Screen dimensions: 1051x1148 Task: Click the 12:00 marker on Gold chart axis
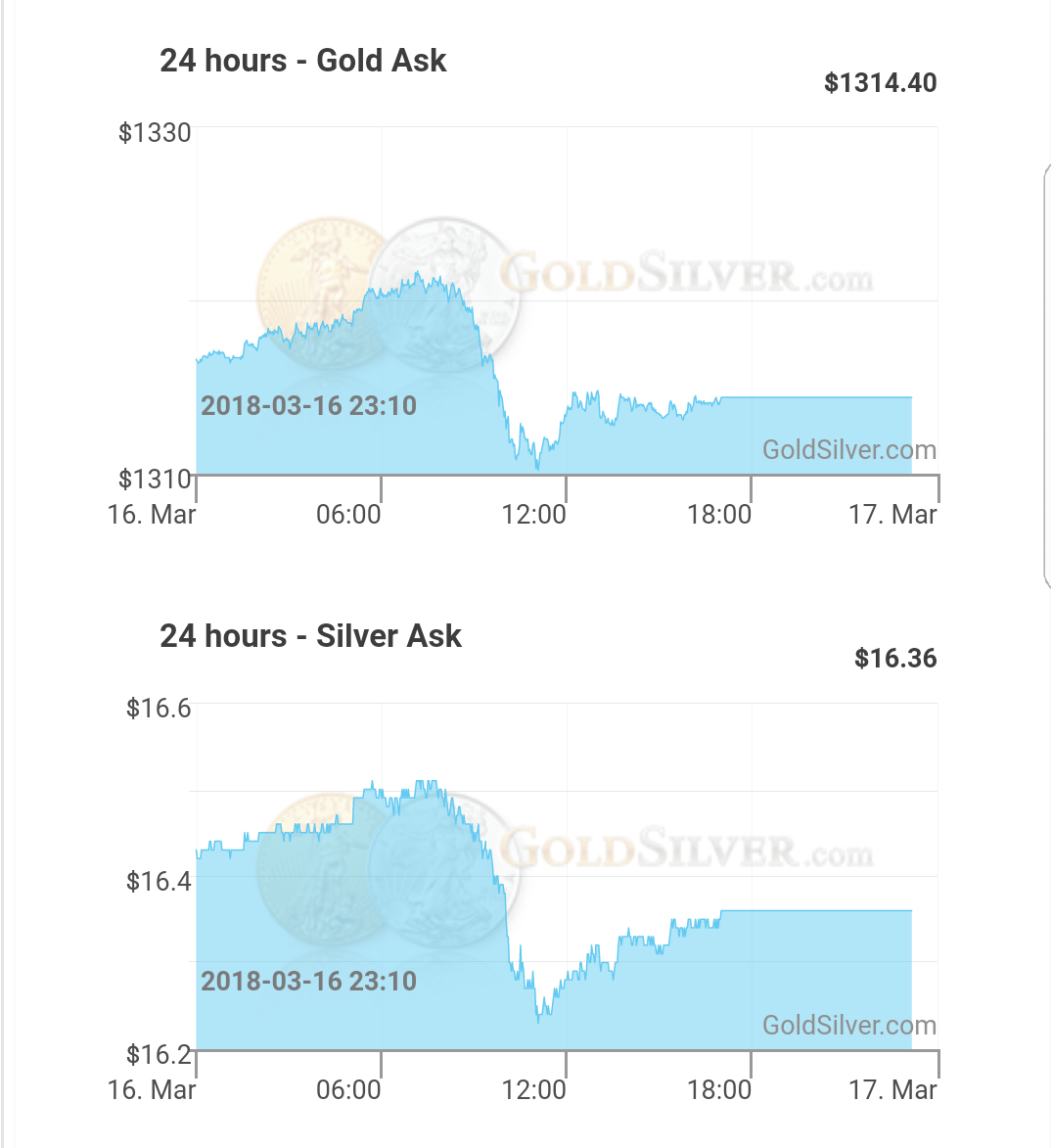tap(533, 515)
